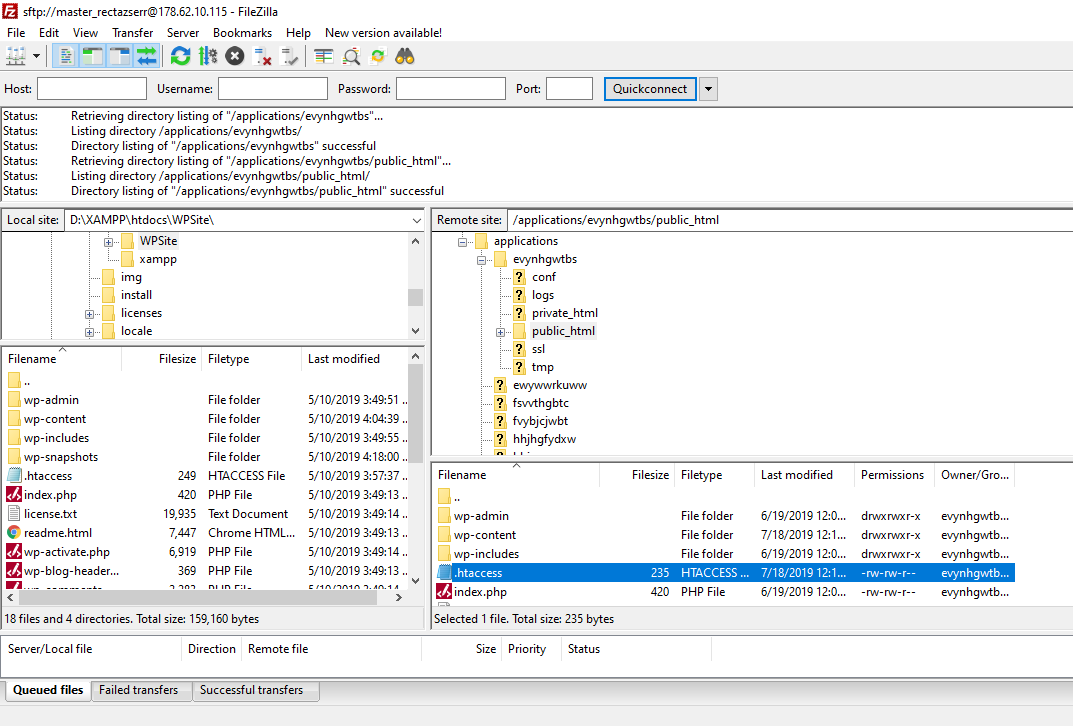Toggle the message log display
This screenshot has height=726, width=1073.
coord(66,56)
